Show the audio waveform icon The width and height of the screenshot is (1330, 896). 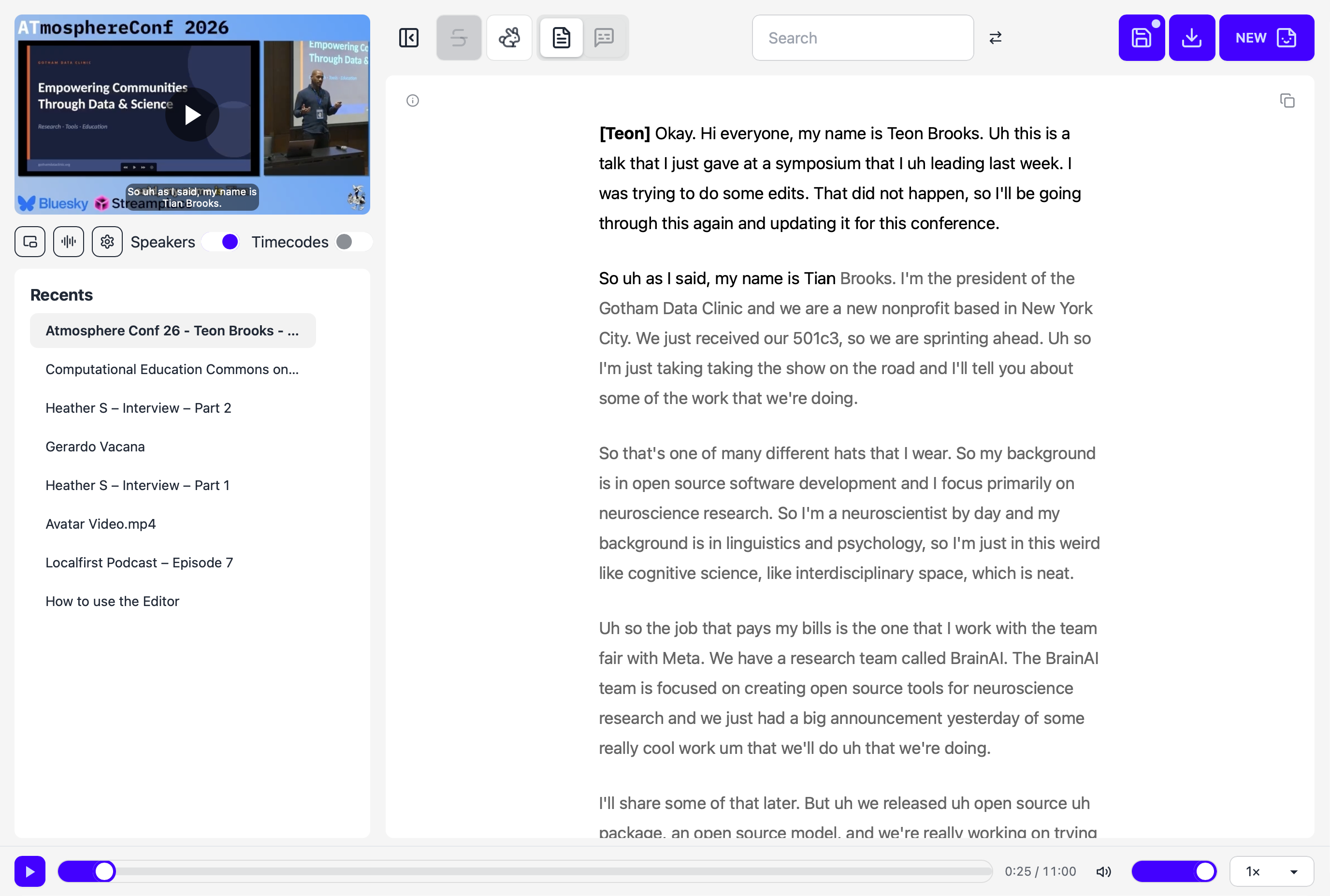click(69, 242)
